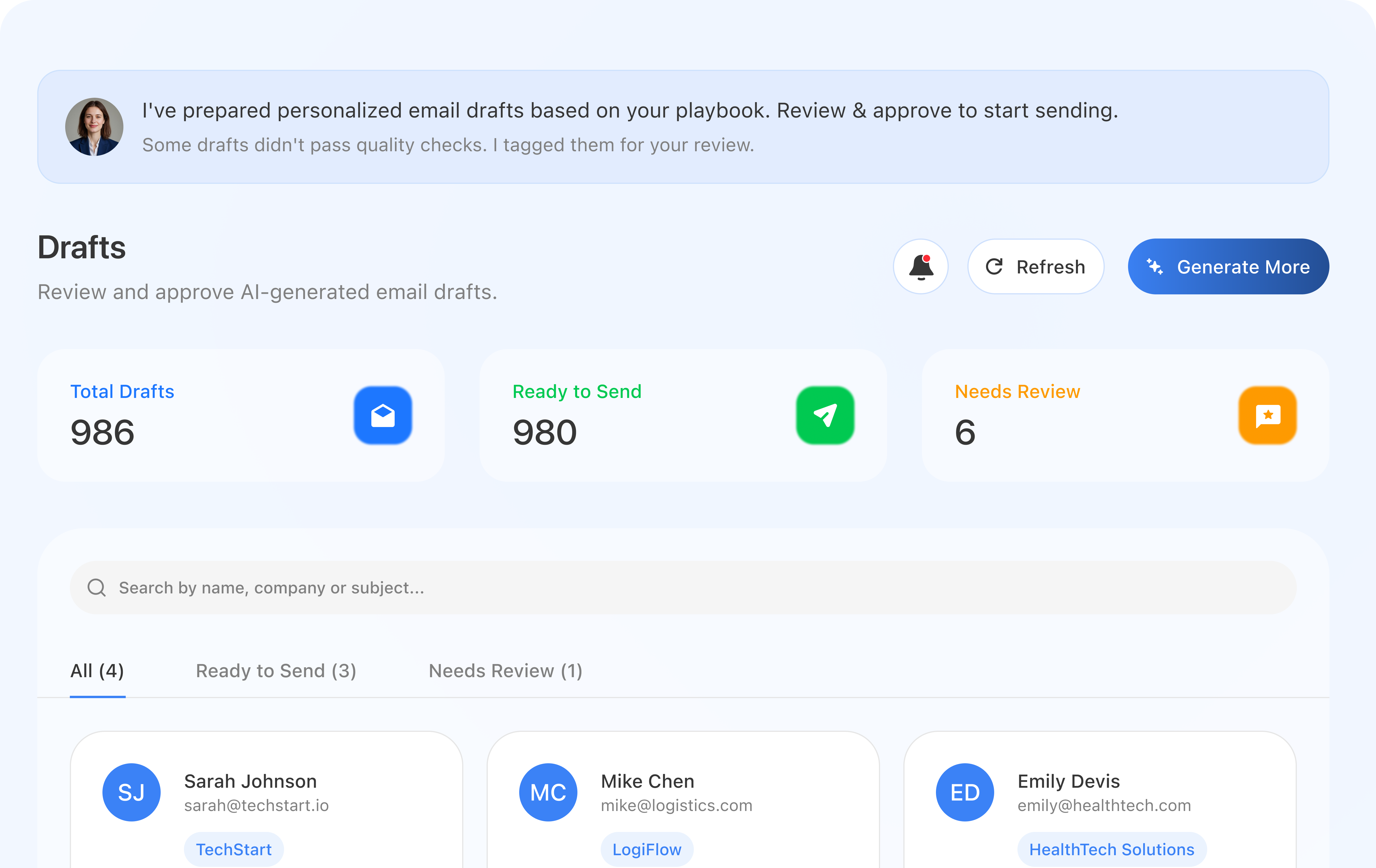Screen dimensions: 1376x868
Task: Open the notifications bell
Action: click(921, 267)
